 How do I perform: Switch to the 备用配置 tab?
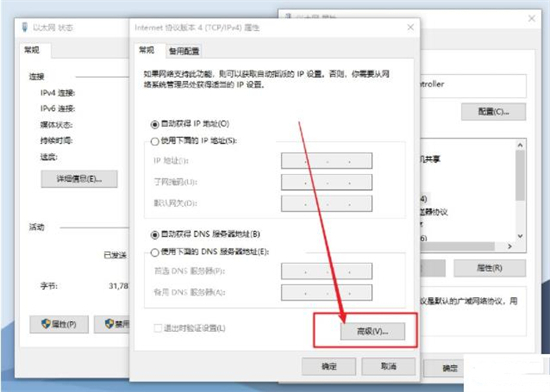(x=184, y=51)
